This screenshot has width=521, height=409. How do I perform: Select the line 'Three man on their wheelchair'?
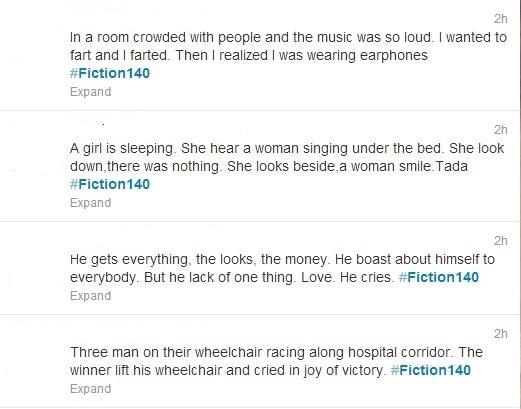(276, 352)
